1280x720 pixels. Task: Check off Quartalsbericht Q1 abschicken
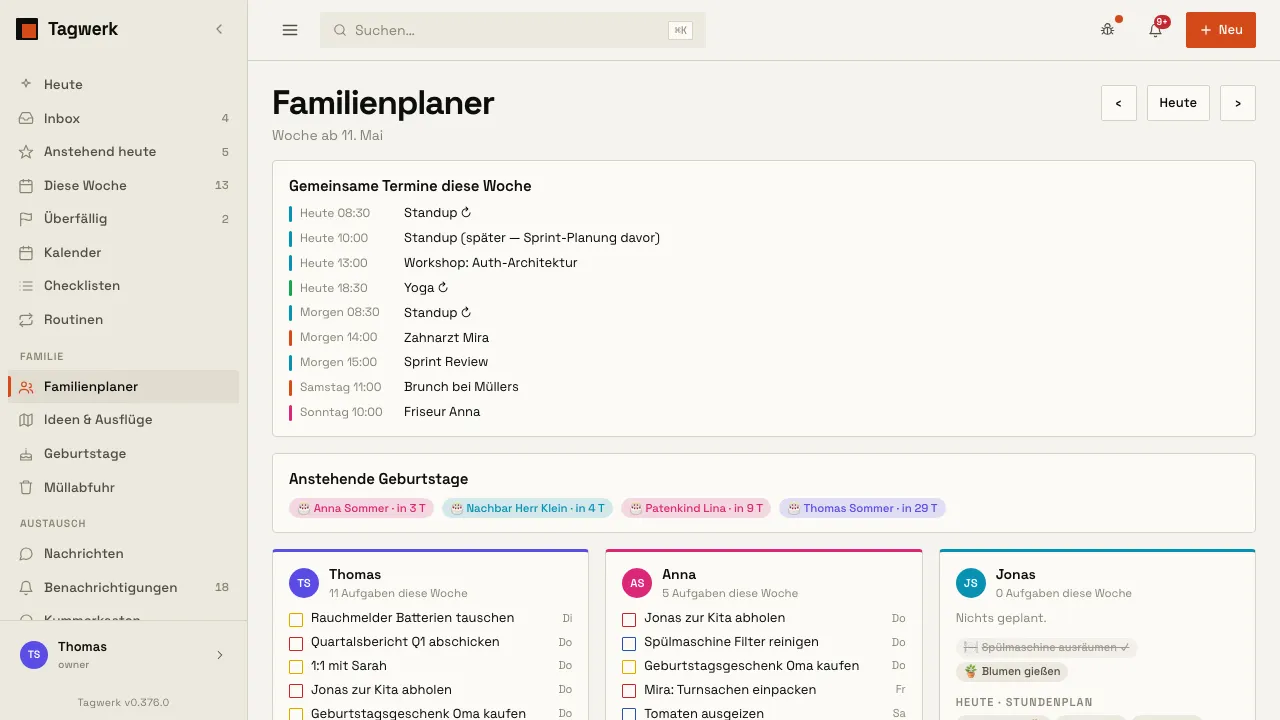(x=296, y=643)
